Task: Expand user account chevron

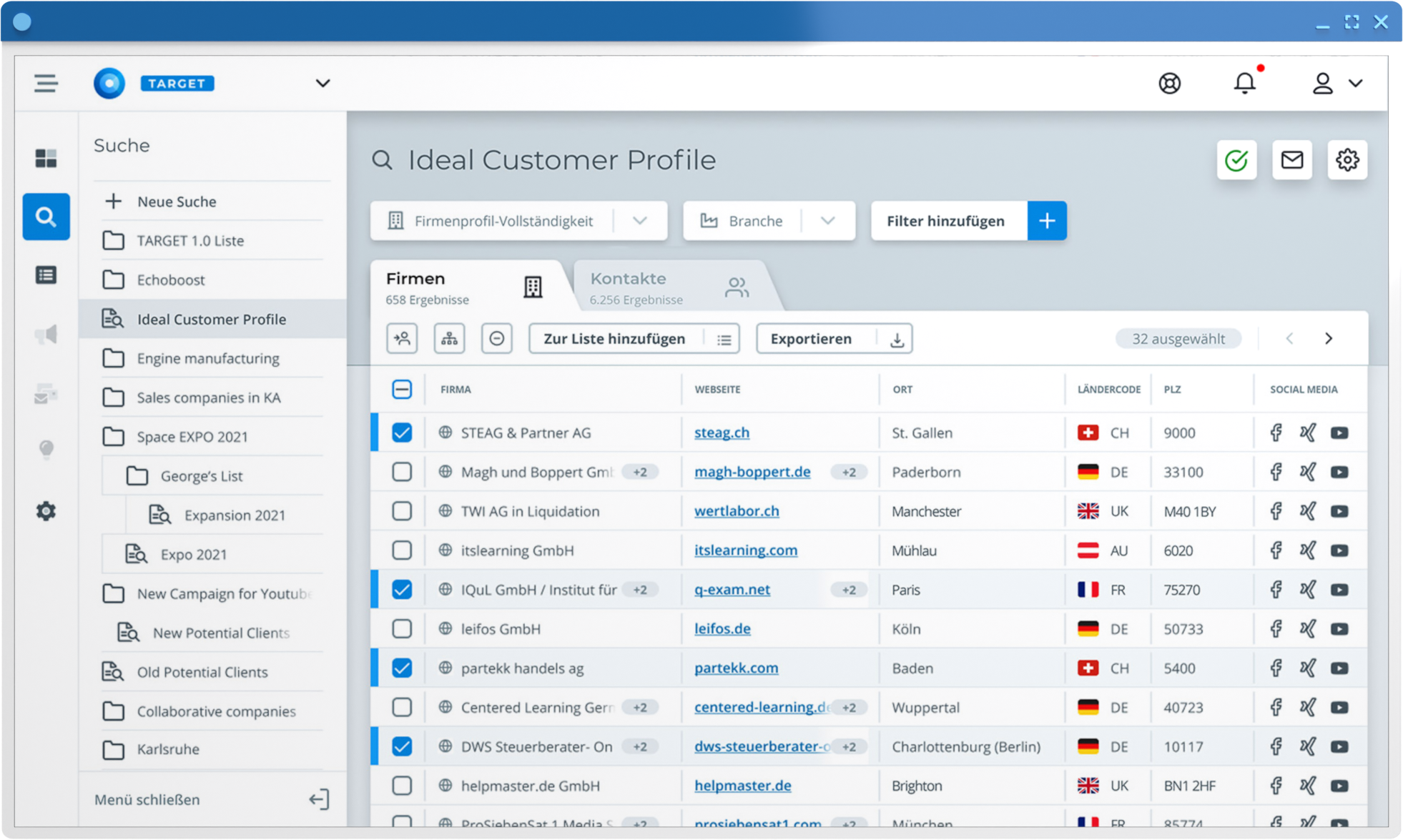Action: click(x=1355, y=83)
